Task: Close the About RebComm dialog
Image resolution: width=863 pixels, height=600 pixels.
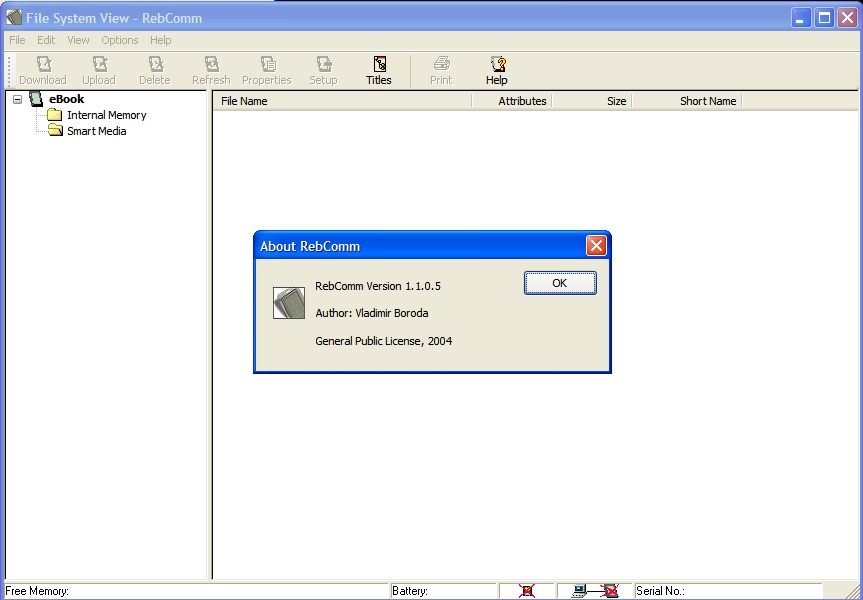Action: point(596,246)
